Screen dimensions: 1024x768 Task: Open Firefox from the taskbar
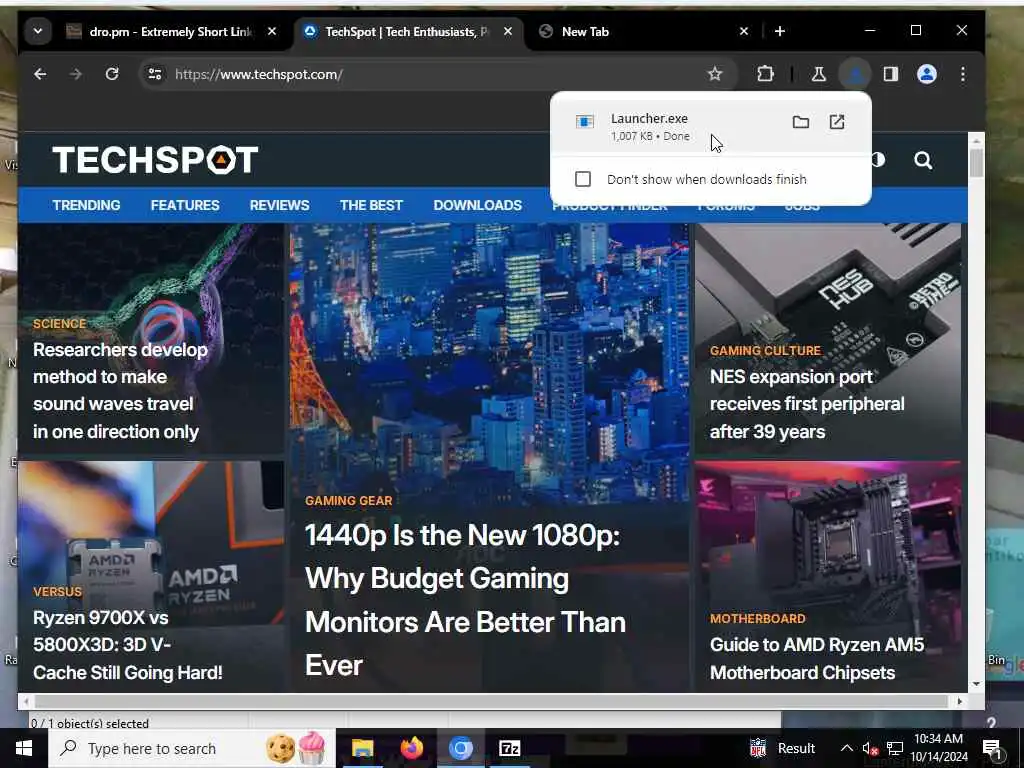[x=411, y=748]
